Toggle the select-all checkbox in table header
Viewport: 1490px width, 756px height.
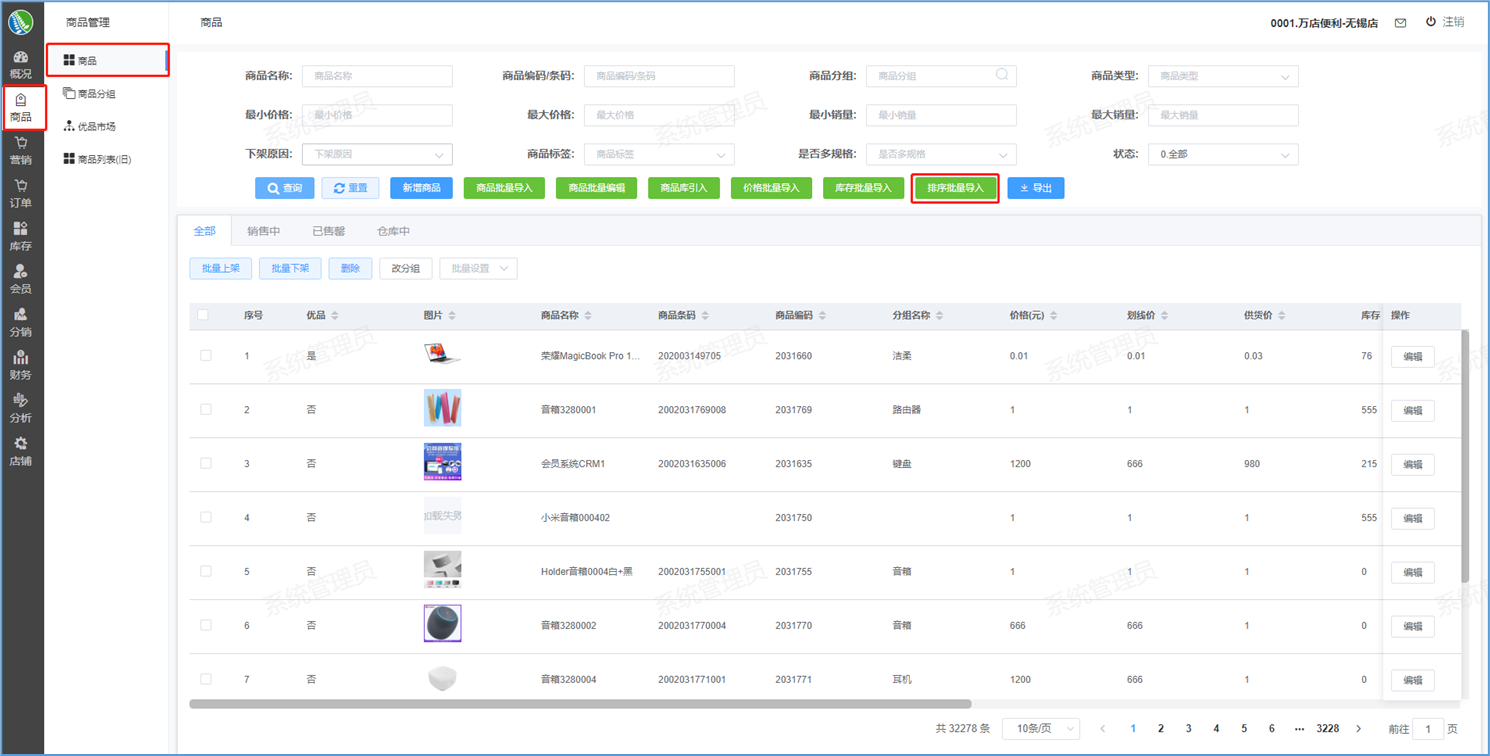pyautogui.click(x=203, y=315)
